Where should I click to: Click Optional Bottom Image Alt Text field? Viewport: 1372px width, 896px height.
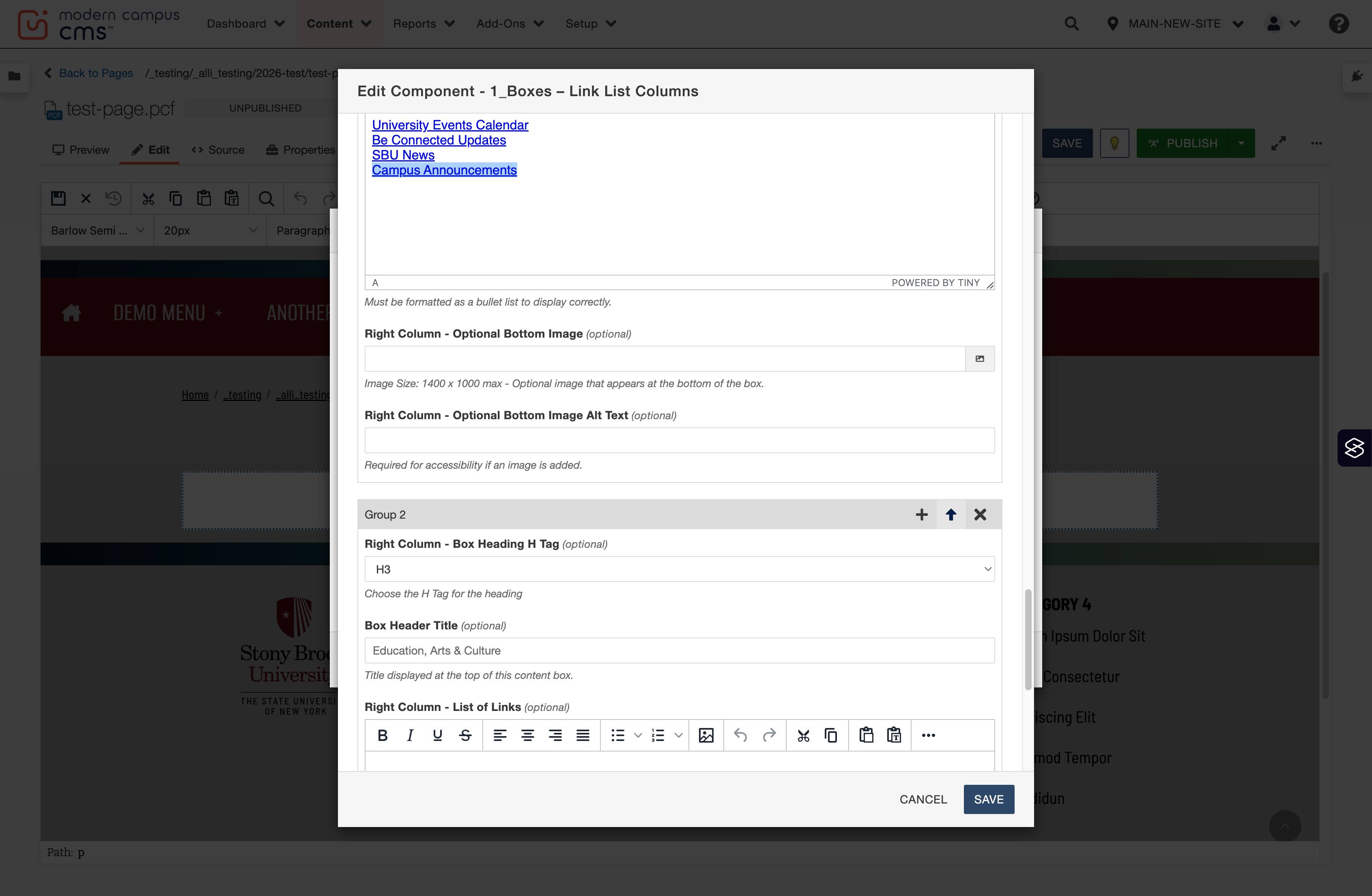click(x=680, y=441)
